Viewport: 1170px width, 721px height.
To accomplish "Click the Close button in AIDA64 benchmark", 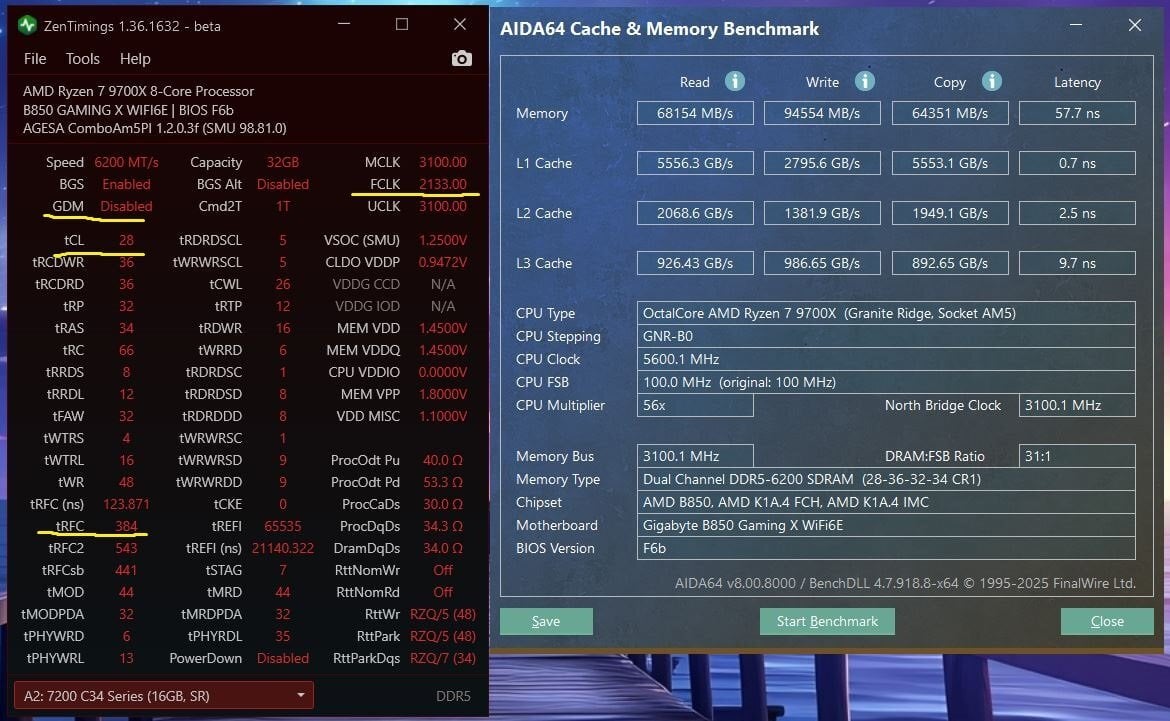I will click(x=1107, y=621).
